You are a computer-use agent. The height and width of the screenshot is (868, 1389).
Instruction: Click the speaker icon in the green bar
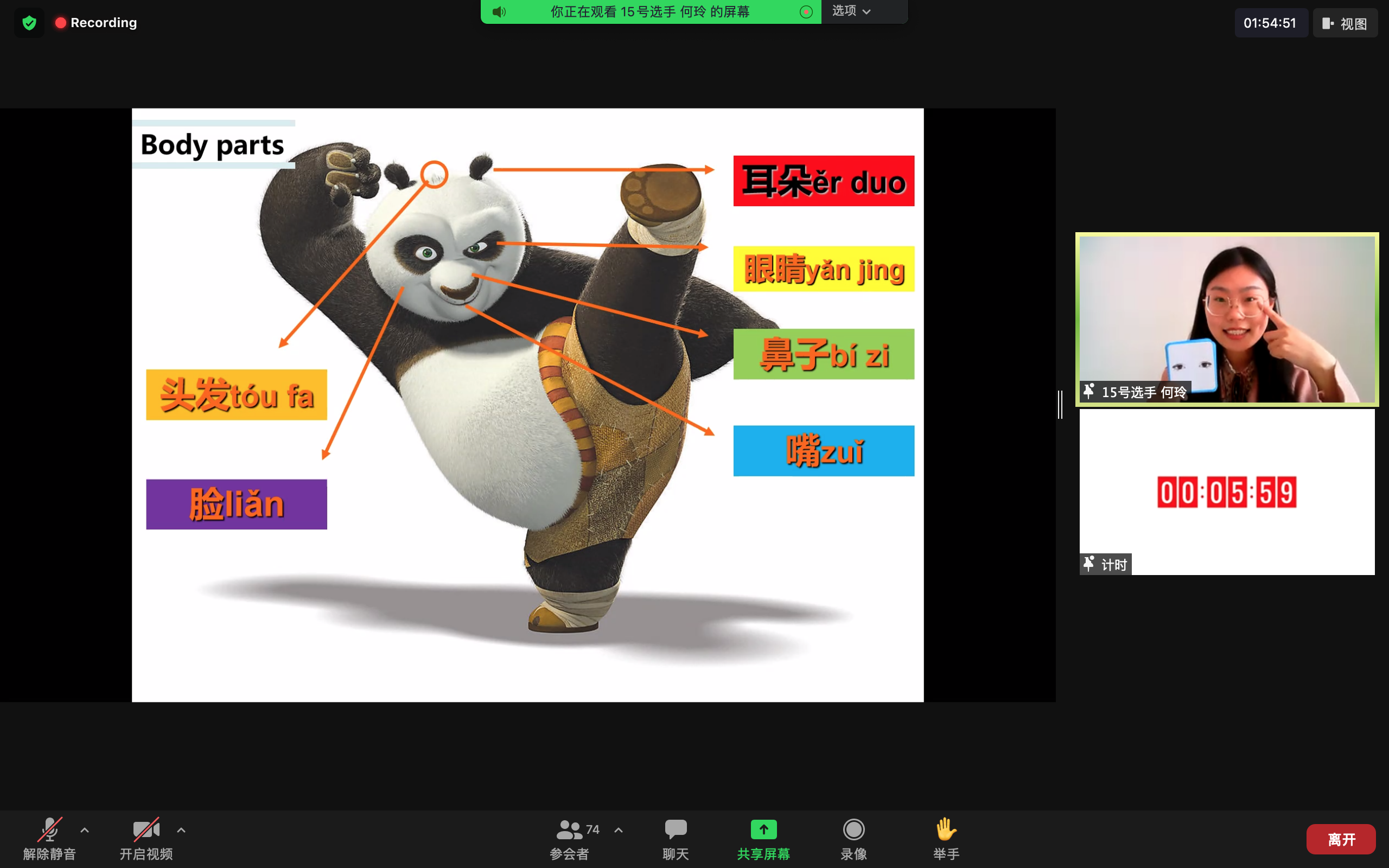(499, 11)
